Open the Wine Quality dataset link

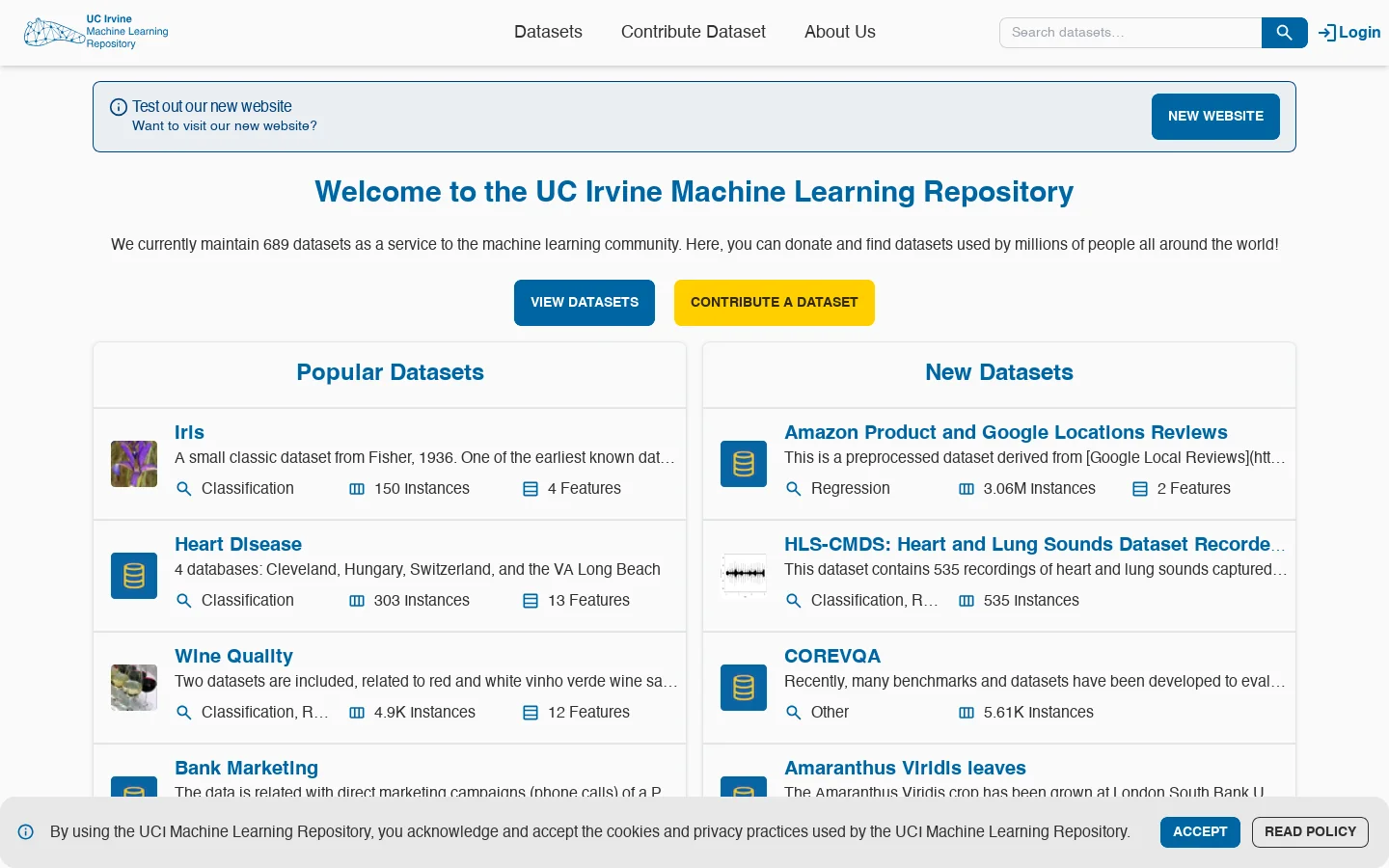point(233,656)
